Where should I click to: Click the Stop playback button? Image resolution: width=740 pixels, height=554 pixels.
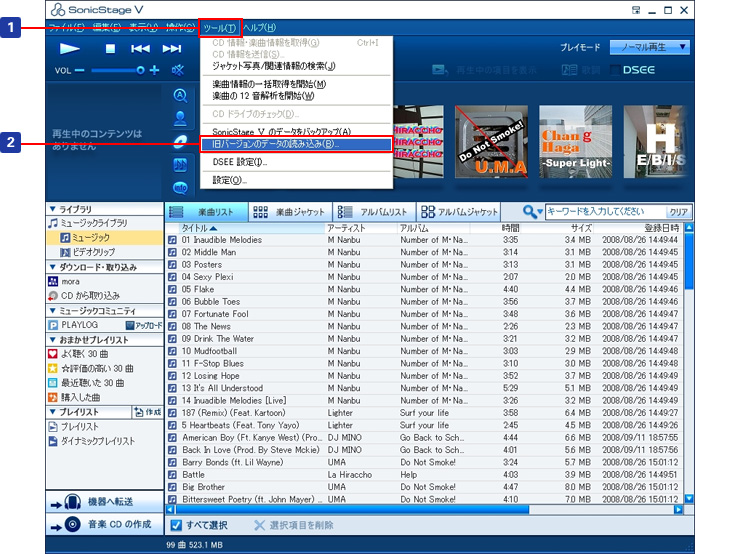(x=111, y=48)
